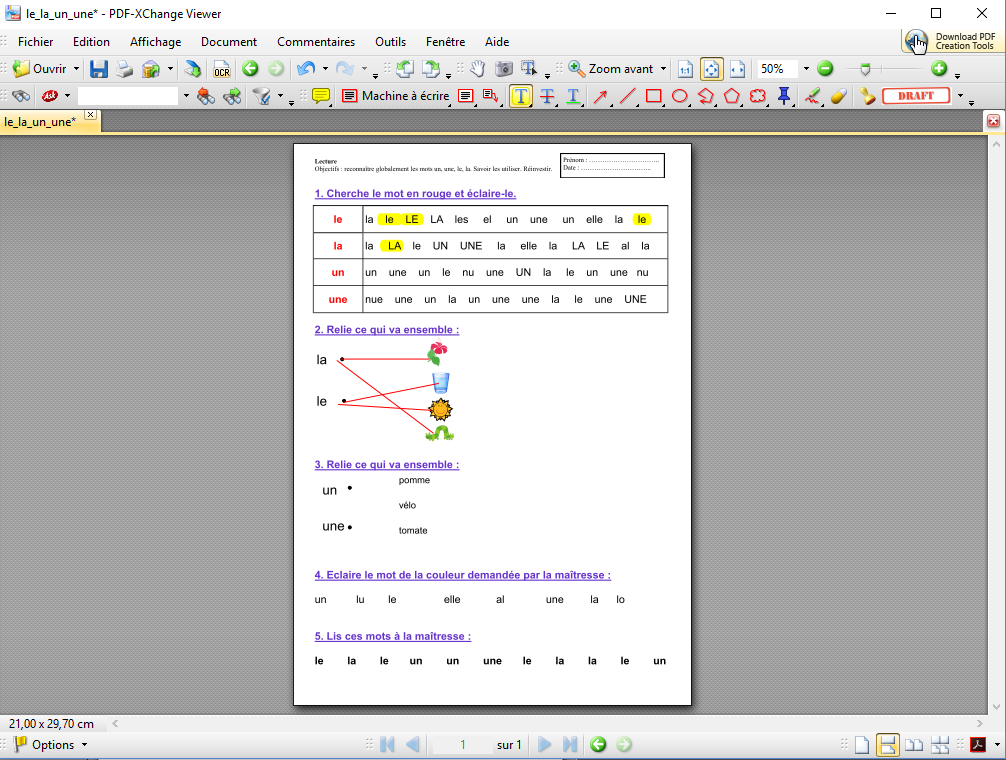Switch to continuous page layout
Screen dimensions: 1006x760
pos(887,744)
